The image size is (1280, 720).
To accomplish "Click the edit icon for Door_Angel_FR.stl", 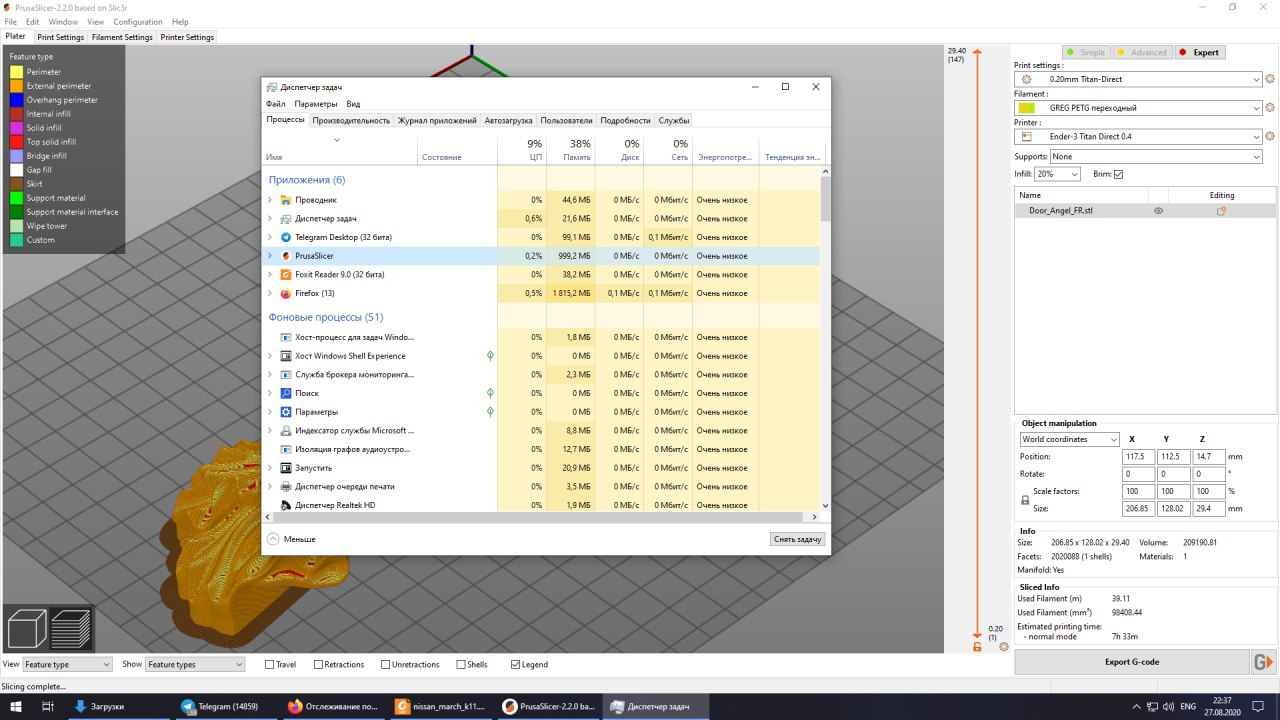I will [x=1221, y=211].
